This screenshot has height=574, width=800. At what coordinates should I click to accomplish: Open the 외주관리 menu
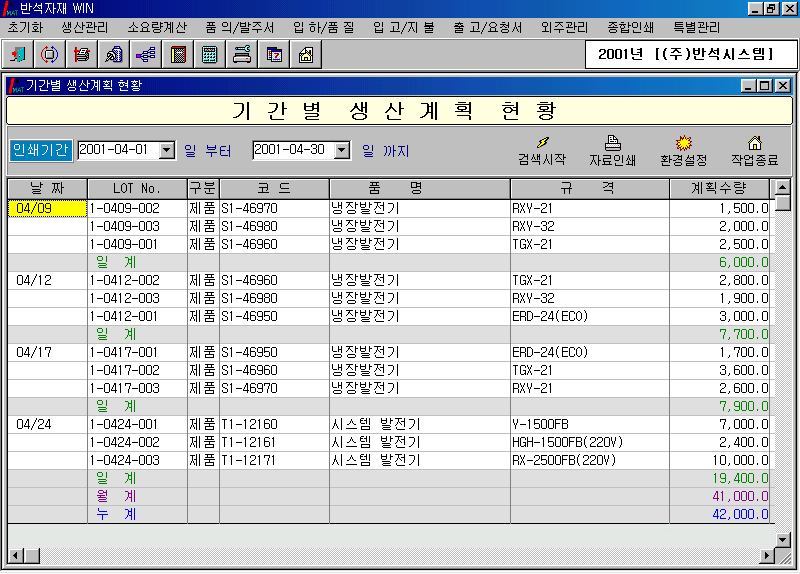(564, 27)
